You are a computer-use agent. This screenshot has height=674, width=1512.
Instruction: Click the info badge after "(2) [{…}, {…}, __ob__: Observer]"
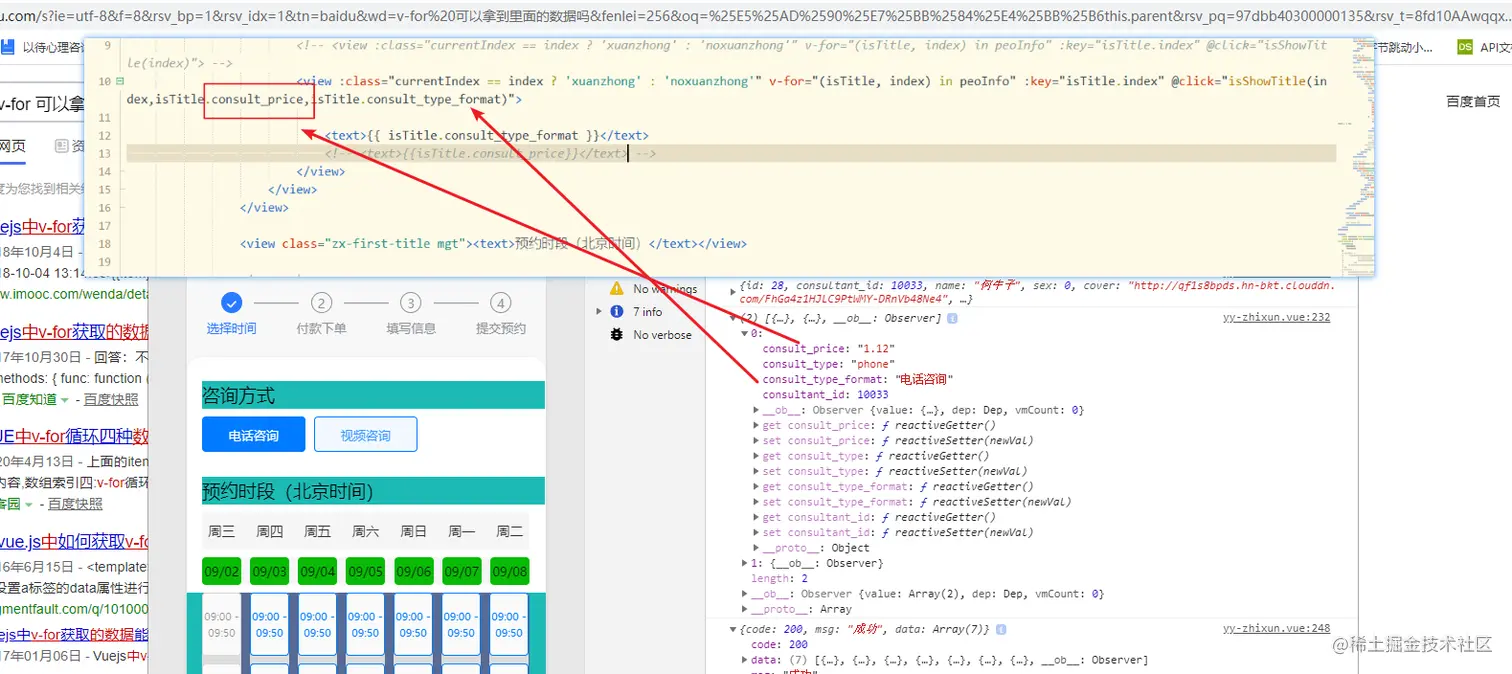(953, 318)
